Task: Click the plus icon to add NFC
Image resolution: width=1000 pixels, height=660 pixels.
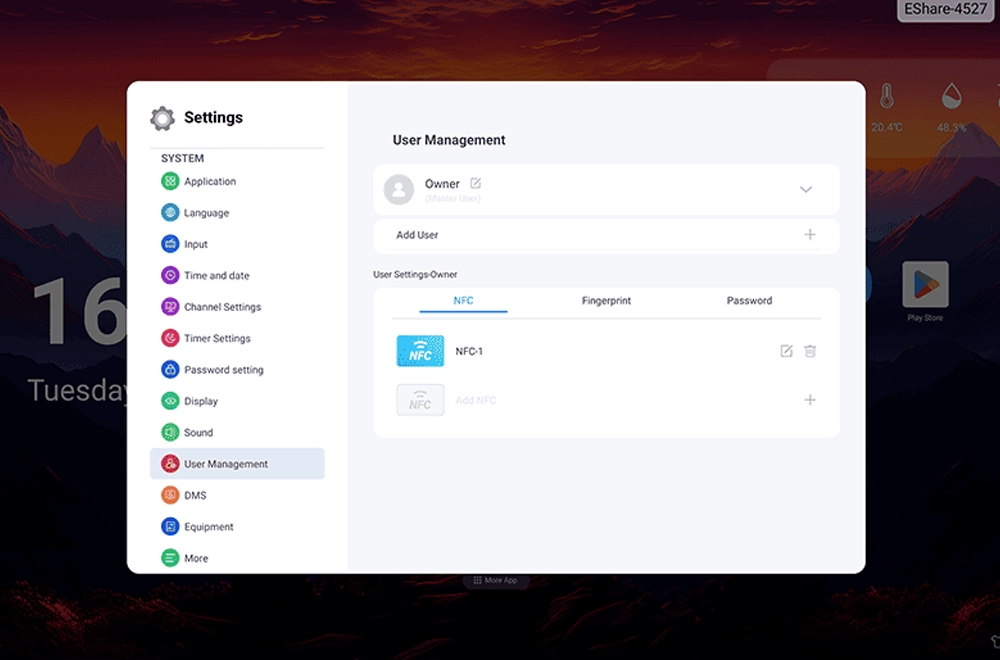Action: [x=810, y=400]
